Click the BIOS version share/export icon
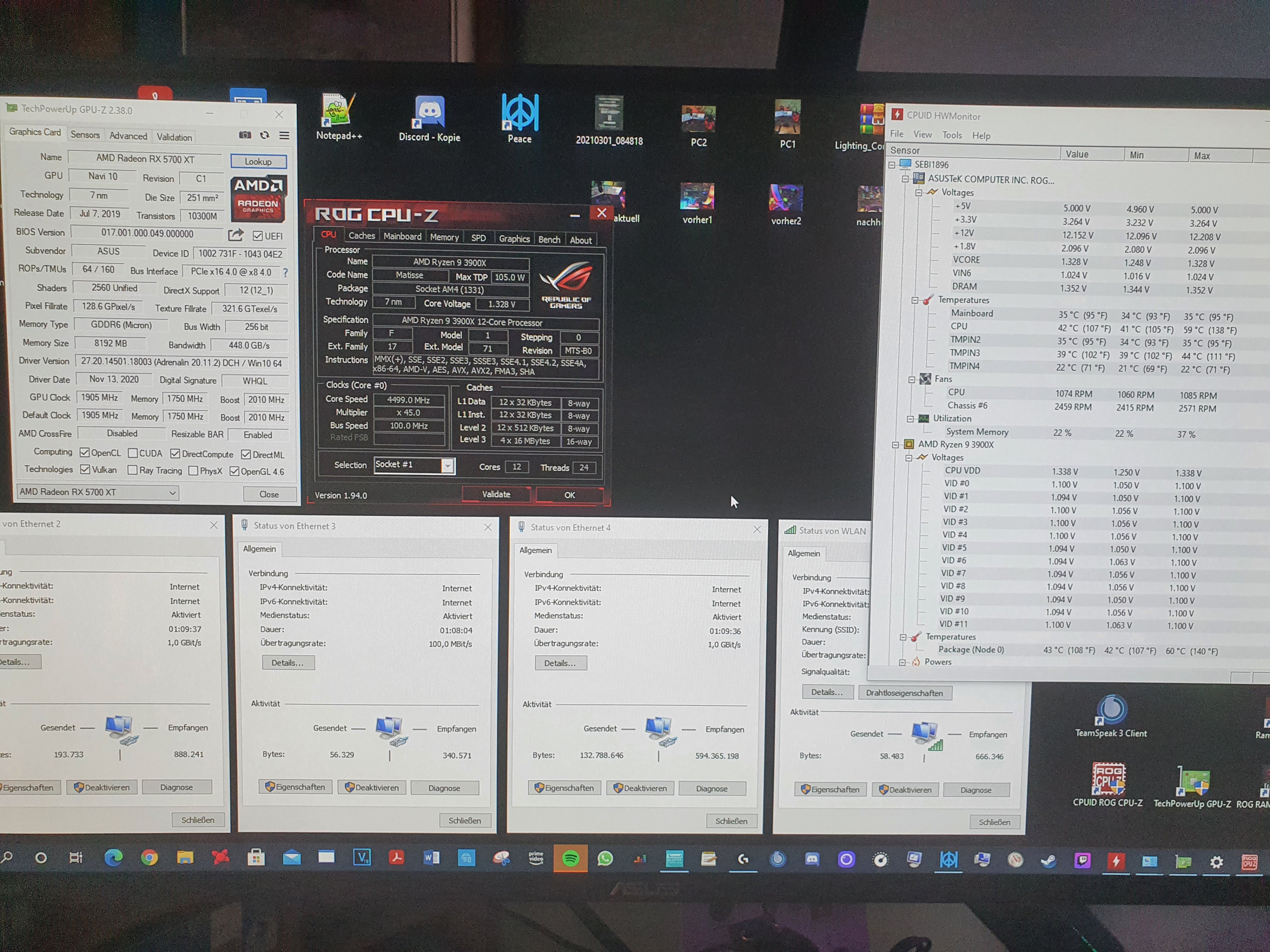The height and width of the screenshot is (952, 1270). [235, 235]
